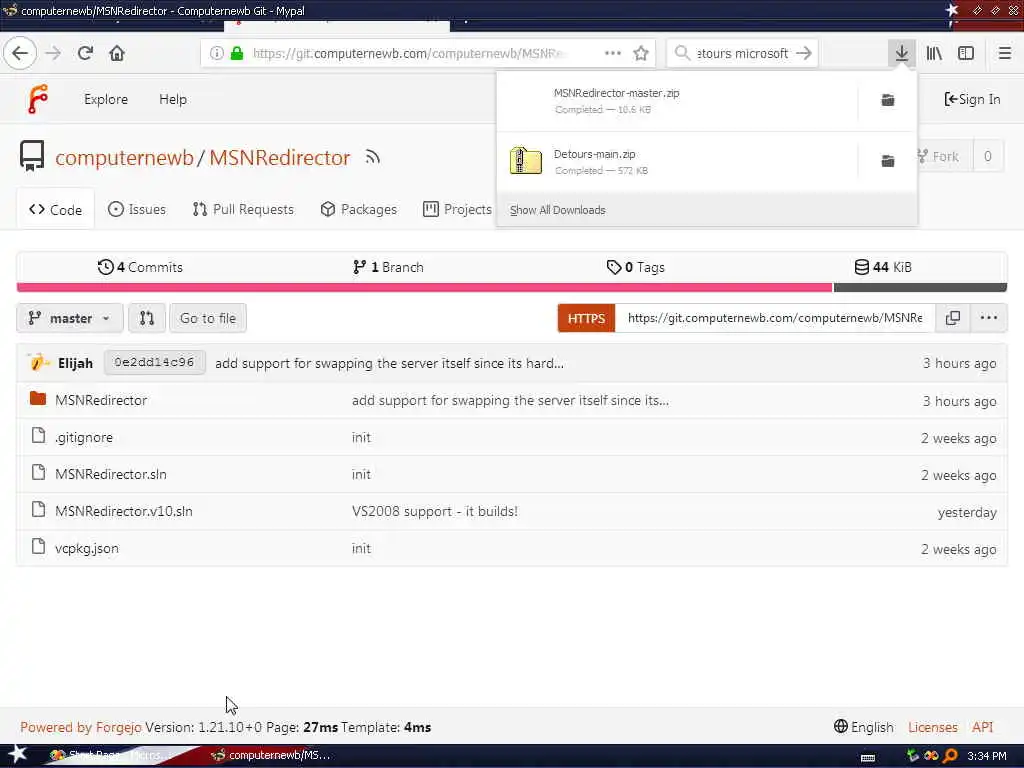
Task: Open the browser hamburger menu
Action: coord(1004,53)
